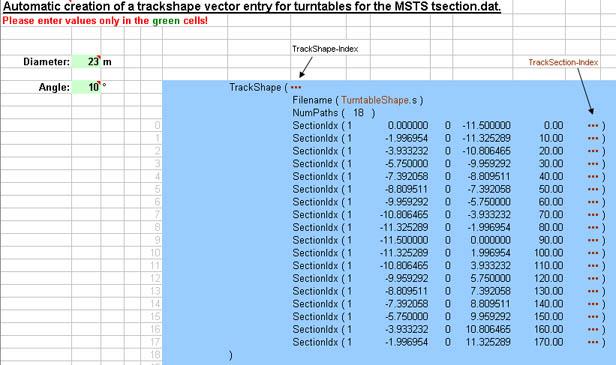Image resolution: width=616 pixels, height=365 pixels.
Task: Select the title cell about trackshape vector entry
Action: click(x=252, y=6)
